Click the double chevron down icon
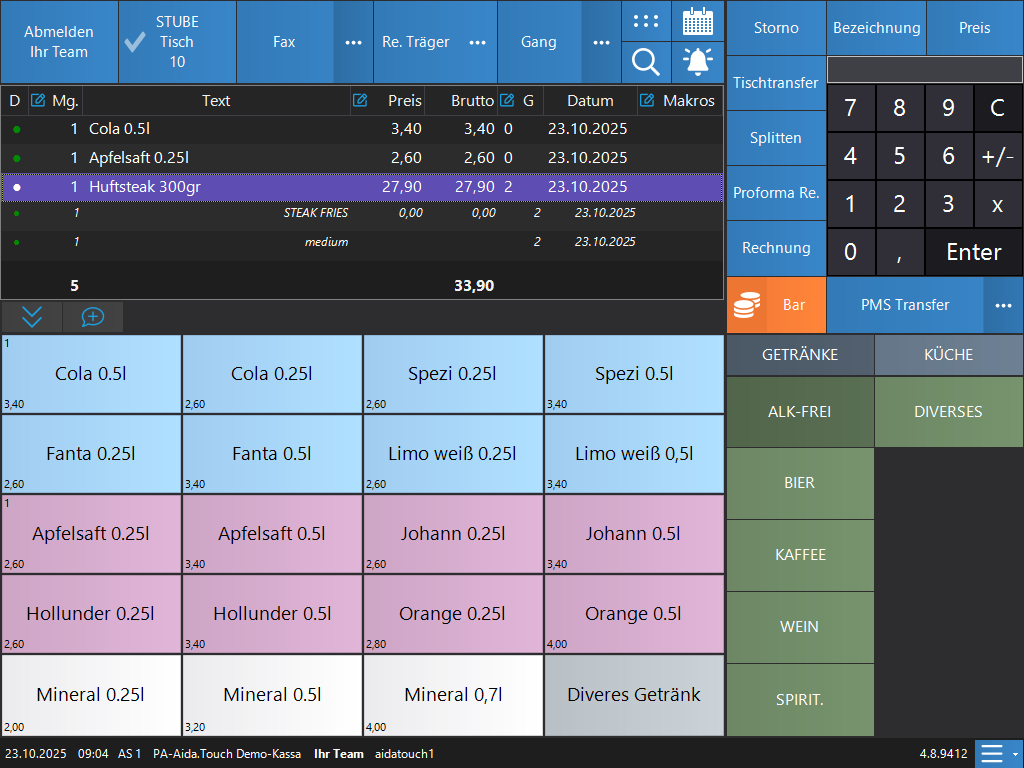Viewport: 1024px width, 768px height. click(32, 317)
